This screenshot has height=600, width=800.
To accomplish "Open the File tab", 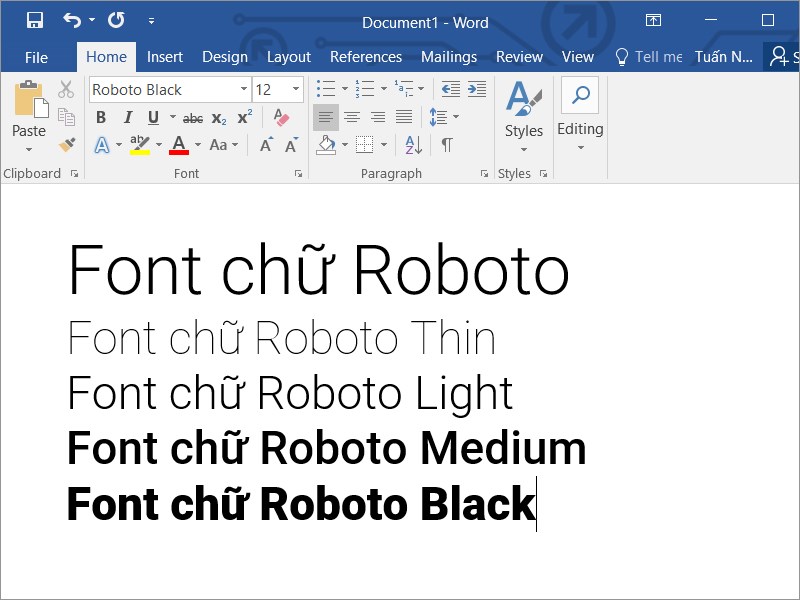I will (36, 57).
